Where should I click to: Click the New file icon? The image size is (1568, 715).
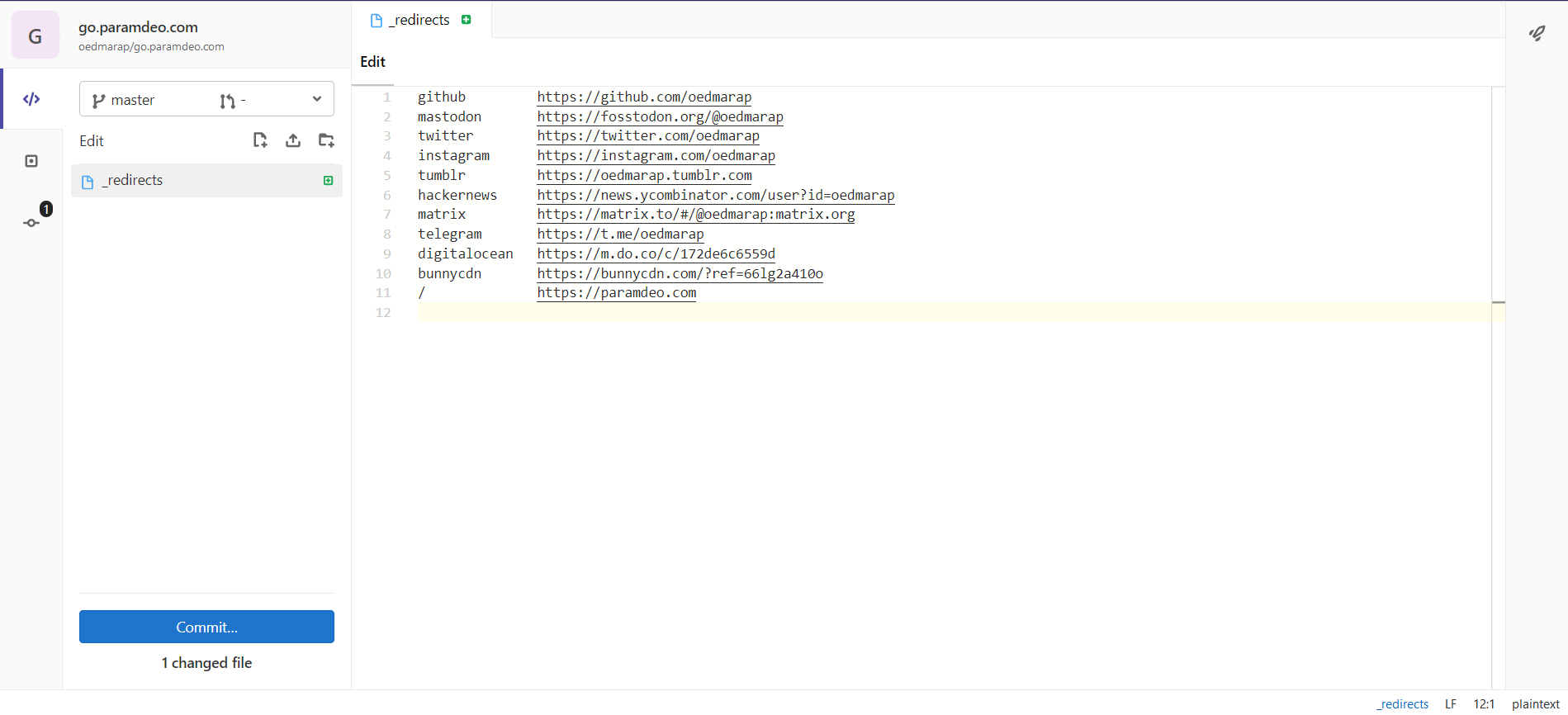260,140
